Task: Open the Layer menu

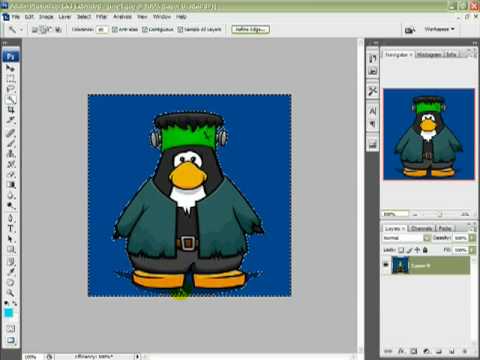Action: click(65, 17)
